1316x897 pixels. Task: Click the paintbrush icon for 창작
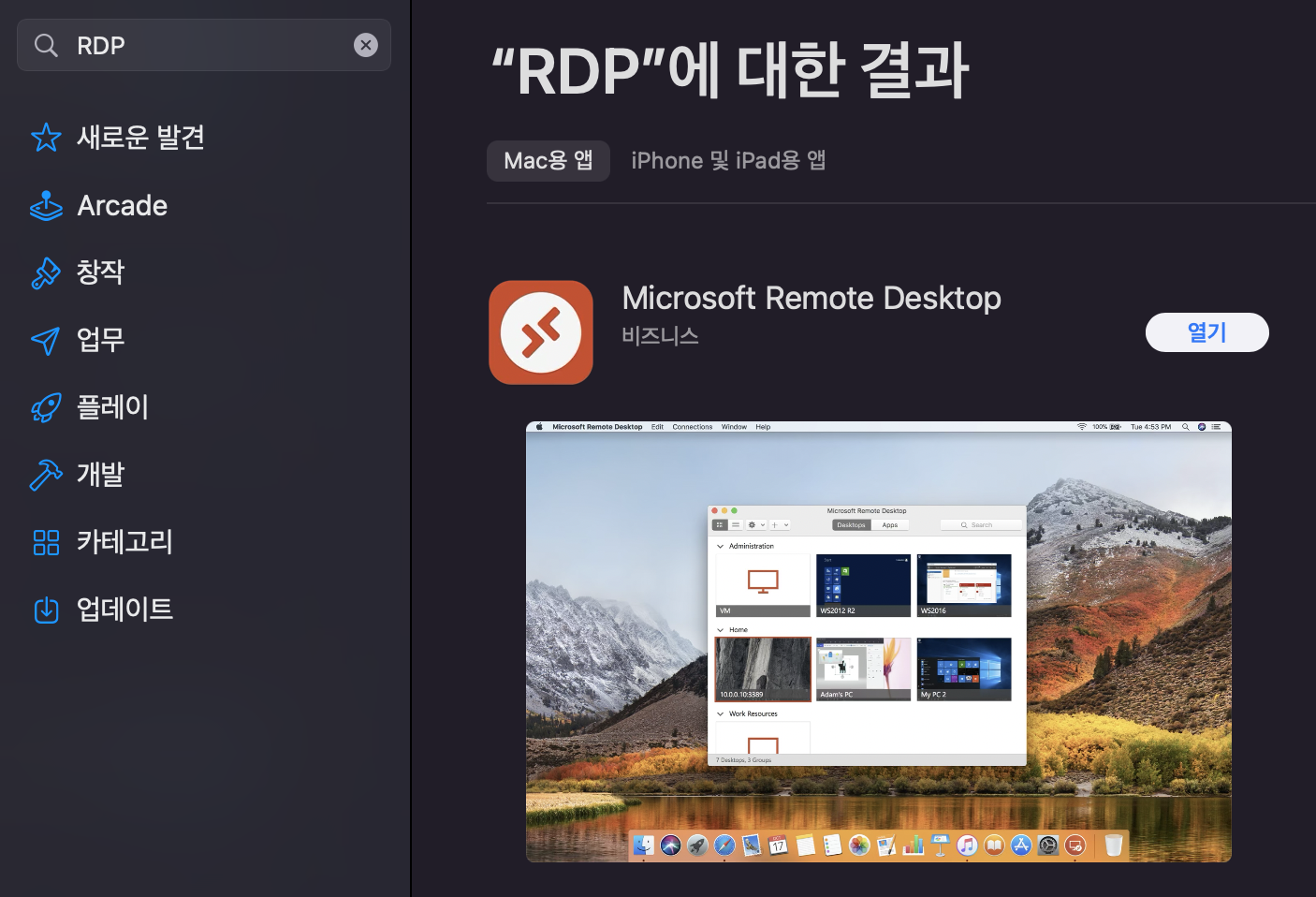pyautogui.click(x=46, y=272)
